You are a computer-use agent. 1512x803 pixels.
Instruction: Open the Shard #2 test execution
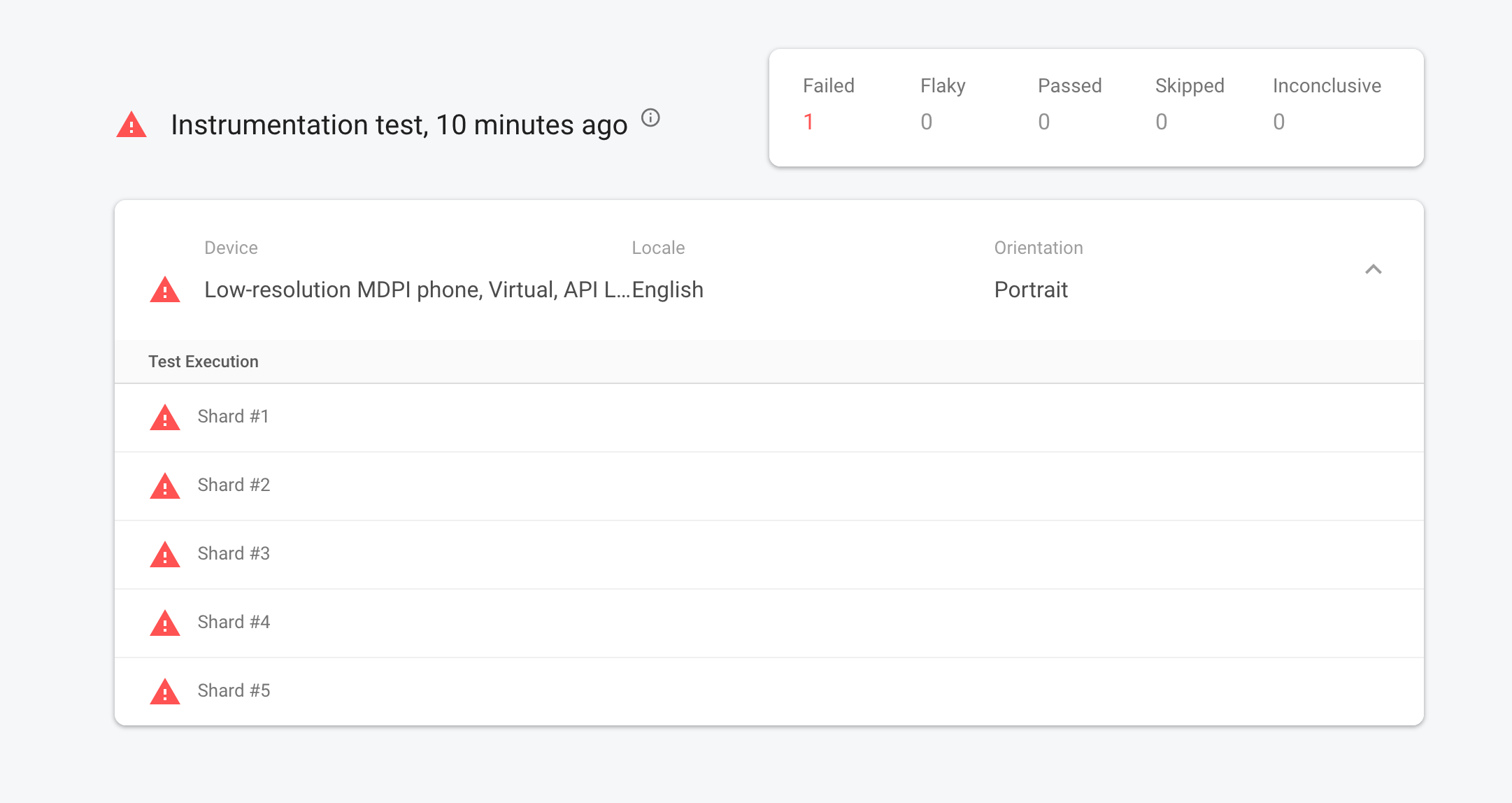click(x=769, y=486)
